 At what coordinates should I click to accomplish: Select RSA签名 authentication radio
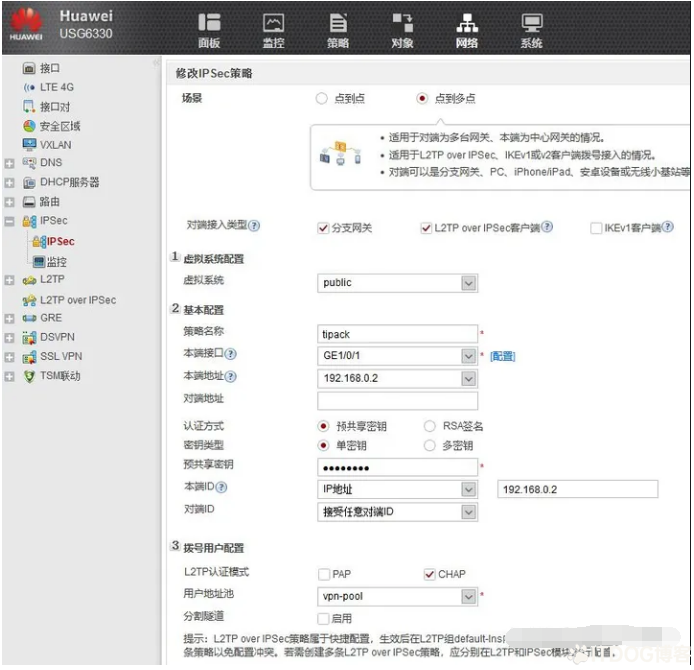(x=429, y=426)
